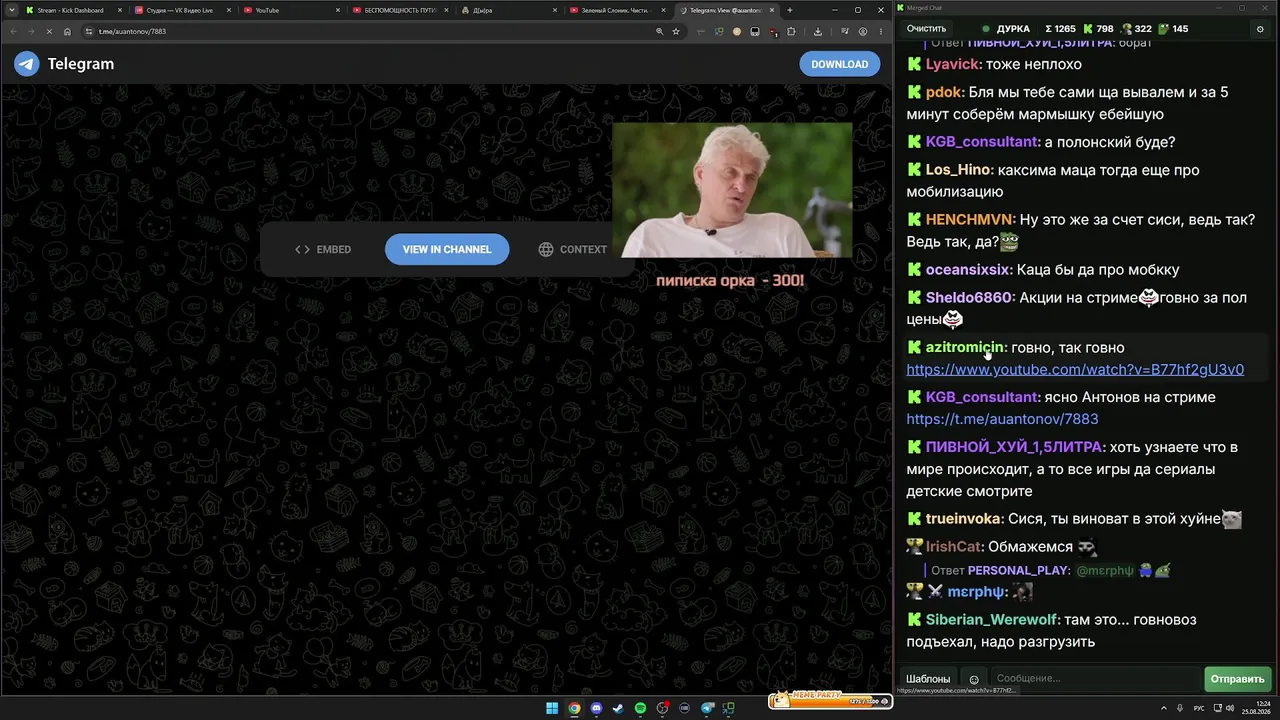The image size is (1280, 720).
Task: Click the Σ 1265 total viewers counter
Action: 1060,29
